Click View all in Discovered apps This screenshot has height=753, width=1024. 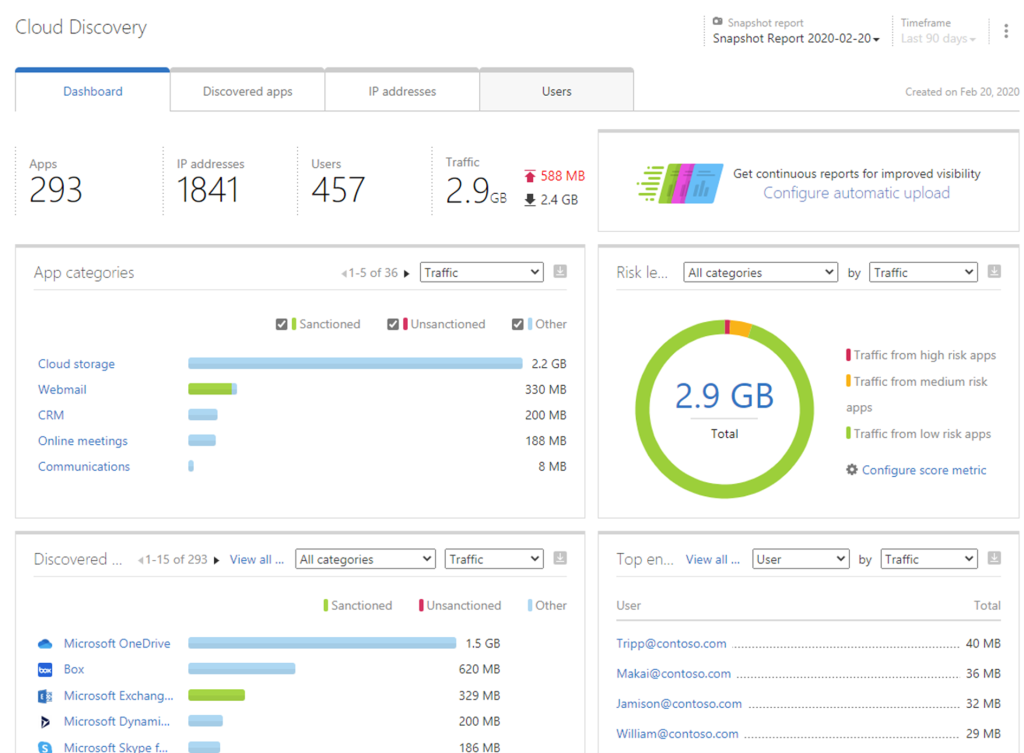[x=257, y=560]
